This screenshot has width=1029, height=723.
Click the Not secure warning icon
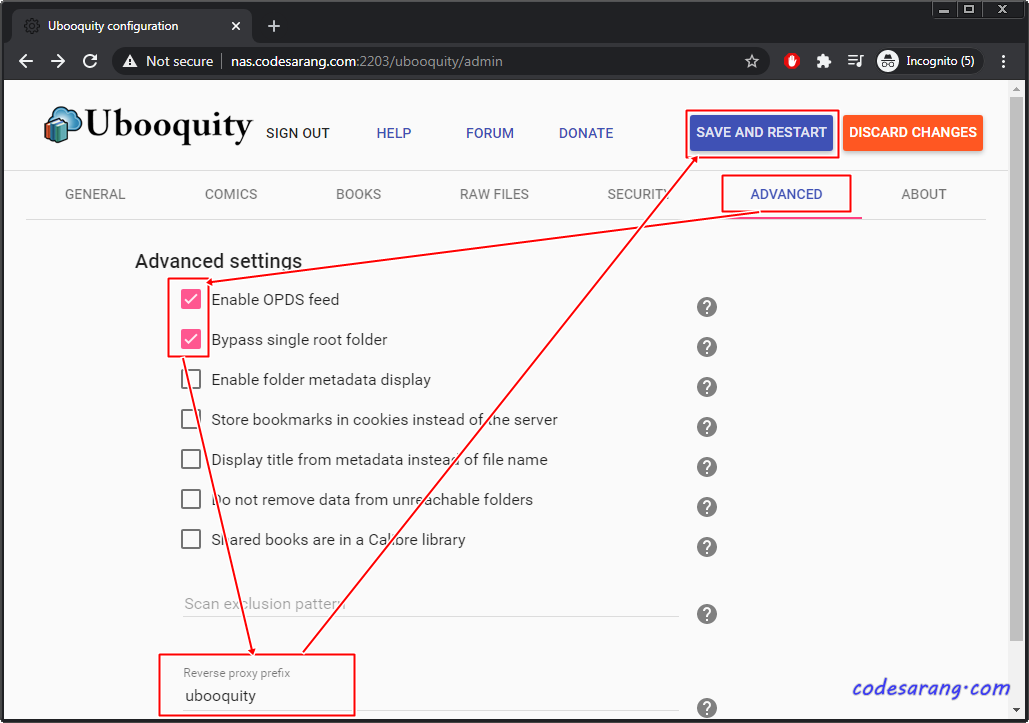[x=130, y=61]
